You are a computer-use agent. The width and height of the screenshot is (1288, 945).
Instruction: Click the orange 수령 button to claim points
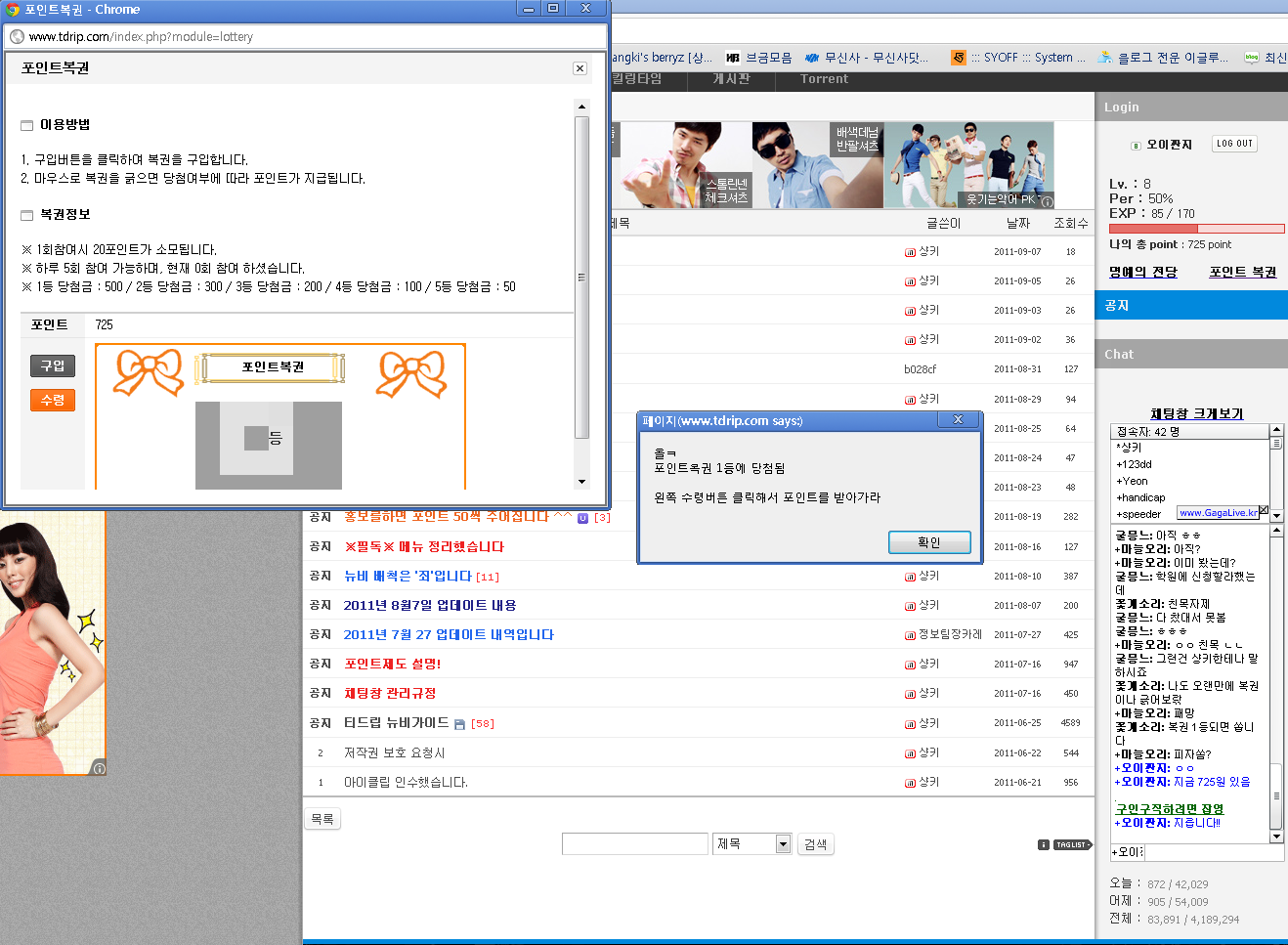click(x=53, y=400)
